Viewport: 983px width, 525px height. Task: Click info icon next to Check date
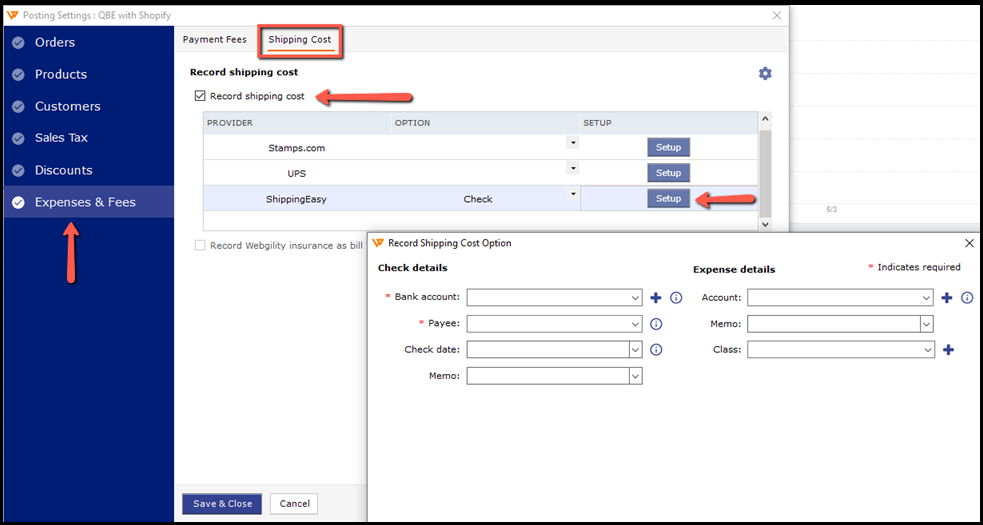656,350
